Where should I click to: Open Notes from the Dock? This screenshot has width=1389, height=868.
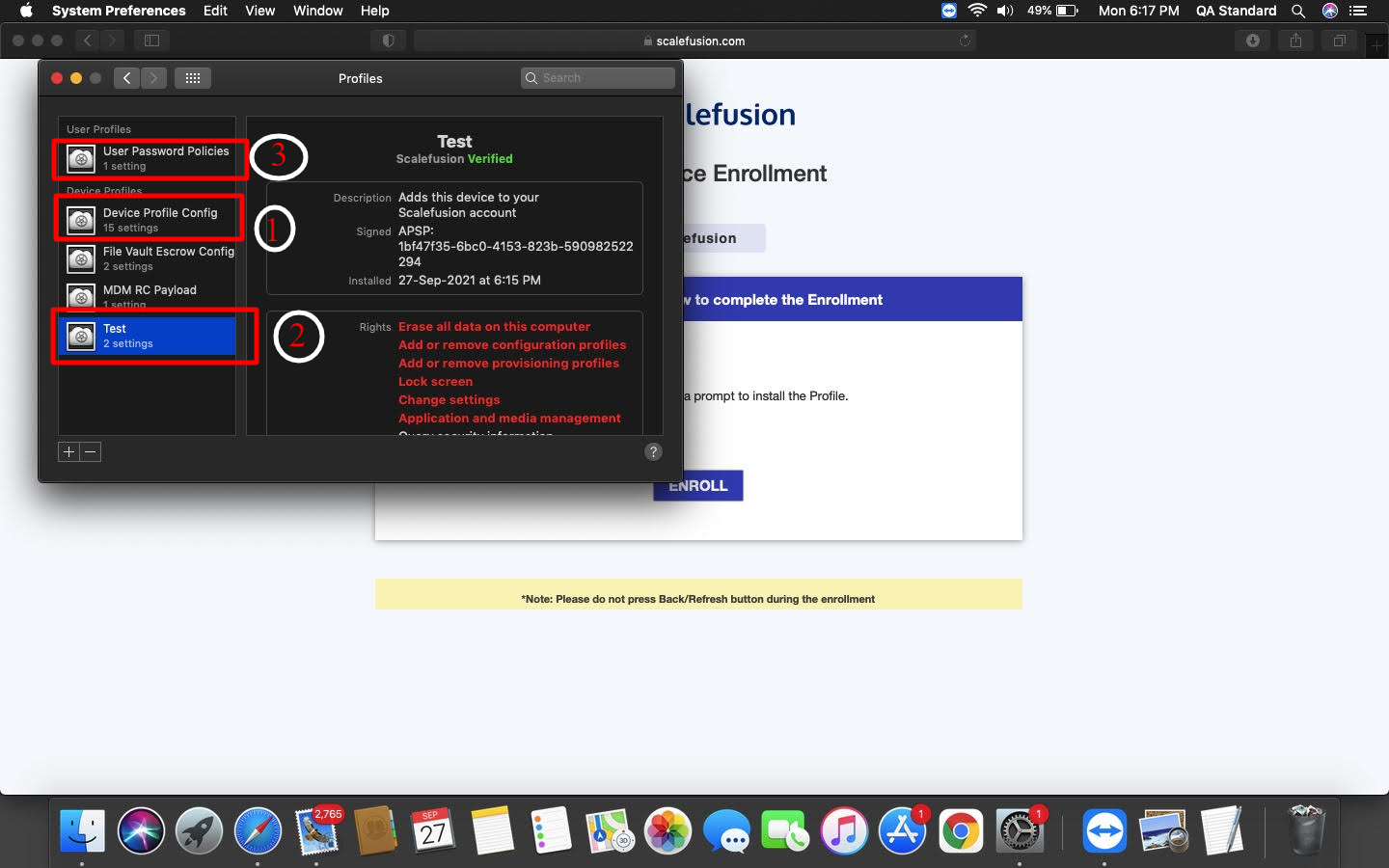492,830
